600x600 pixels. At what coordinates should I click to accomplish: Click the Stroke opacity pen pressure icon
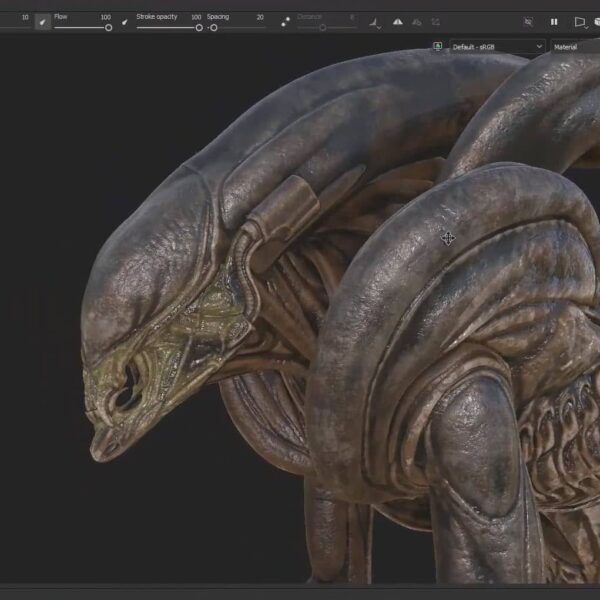click(x=124, y=21)
